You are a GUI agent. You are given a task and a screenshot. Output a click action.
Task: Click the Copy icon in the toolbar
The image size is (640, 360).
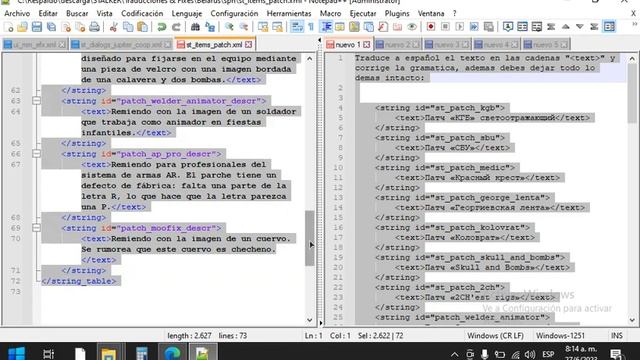click(128, 27)
